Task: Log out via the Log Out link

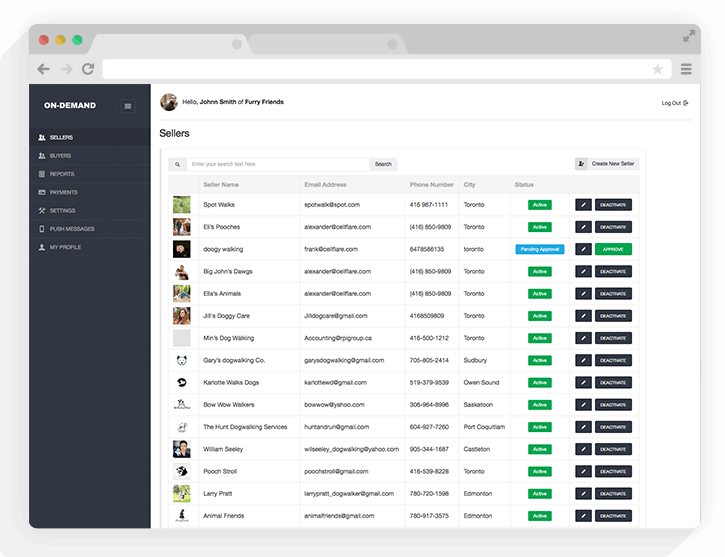Action: (674, 103)
